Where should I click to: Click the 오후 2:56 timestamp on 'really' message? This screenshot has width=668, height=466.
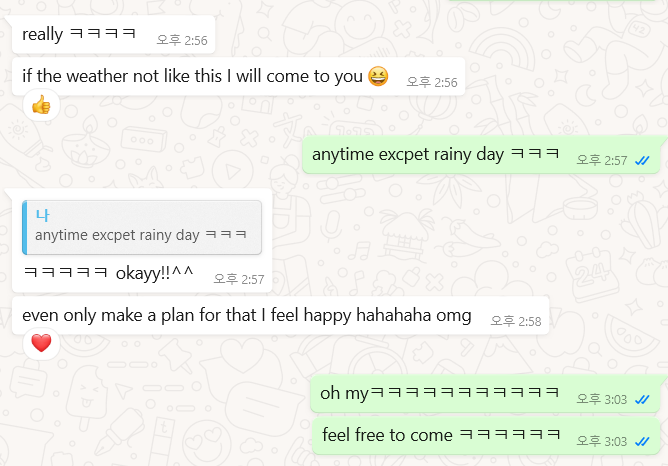tap(182, 40)
